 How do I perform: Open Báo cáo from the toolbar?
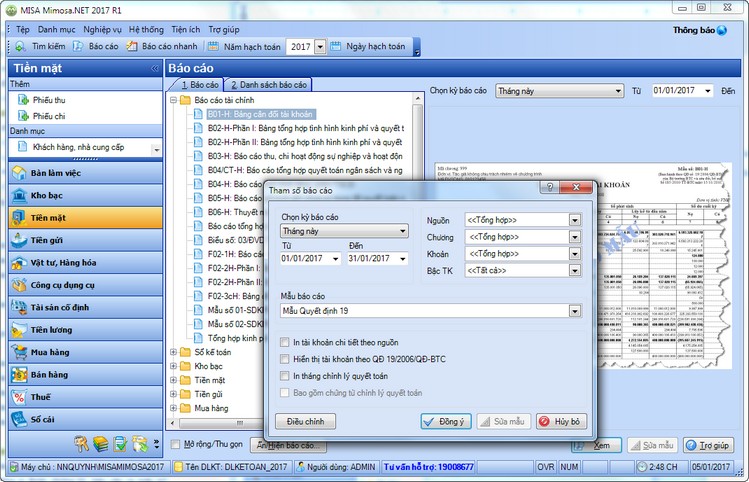pos(96,46)
